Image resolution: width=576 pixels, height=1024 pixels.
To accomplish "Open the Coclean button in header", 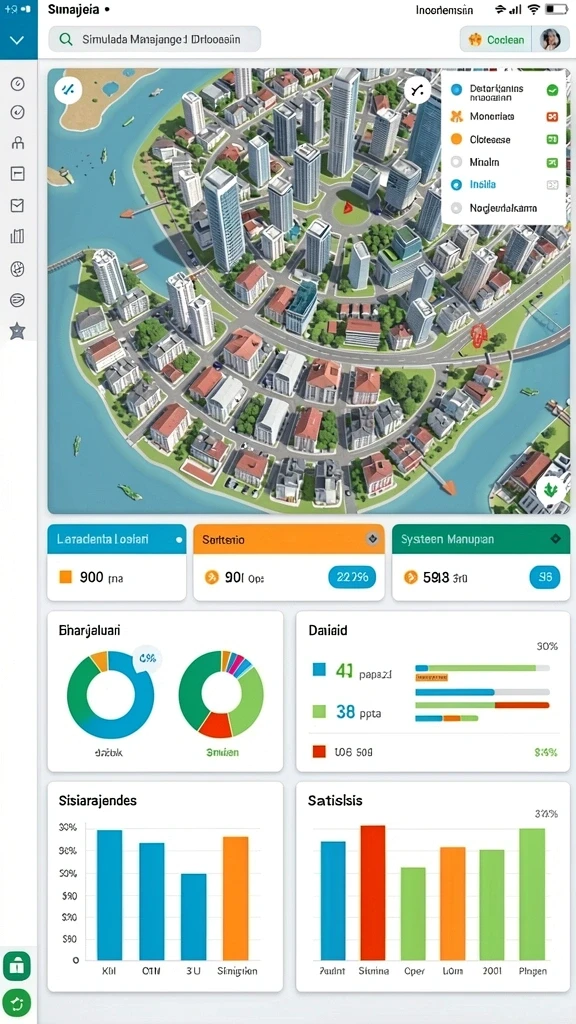I will click(496, 40).
